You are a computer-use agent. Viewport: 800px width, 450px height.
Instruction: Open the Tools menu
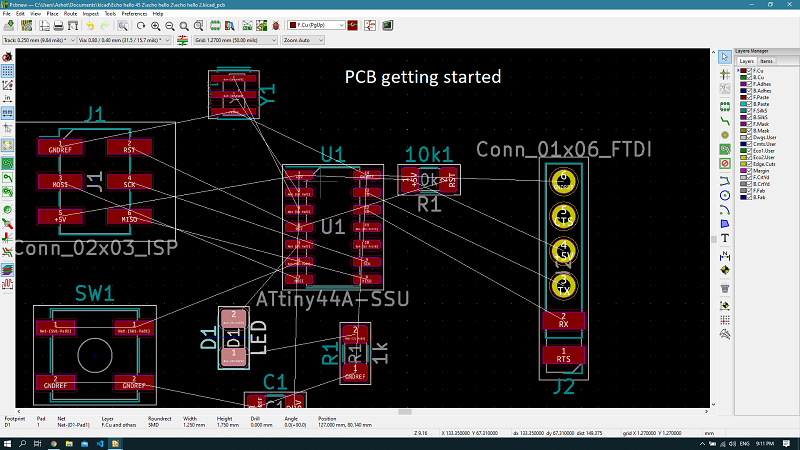(x=110, y=14)
